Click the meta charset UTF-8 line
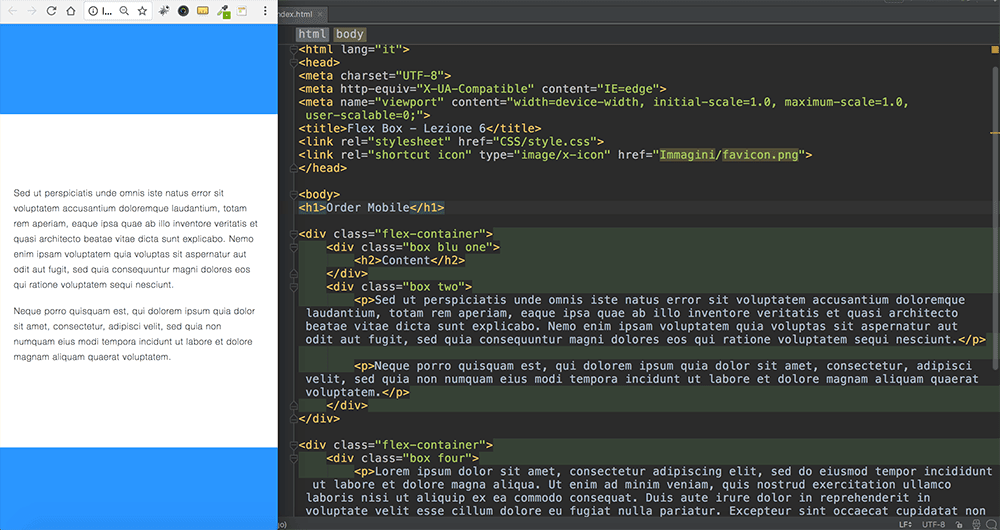This screenshot has height=530, width=1000. tap(375, 75)
